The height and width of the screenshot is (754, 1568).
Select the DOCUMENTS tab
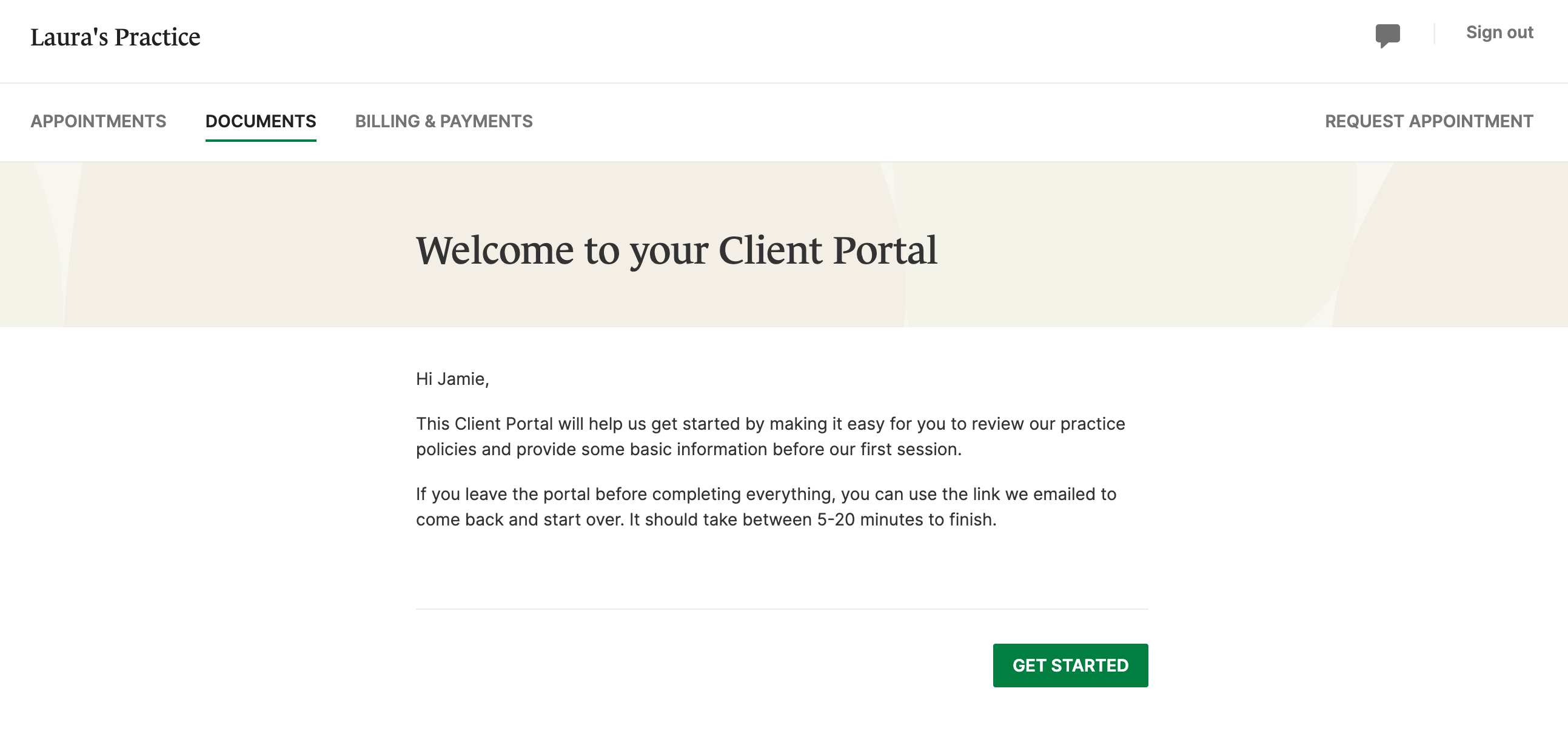261,121
